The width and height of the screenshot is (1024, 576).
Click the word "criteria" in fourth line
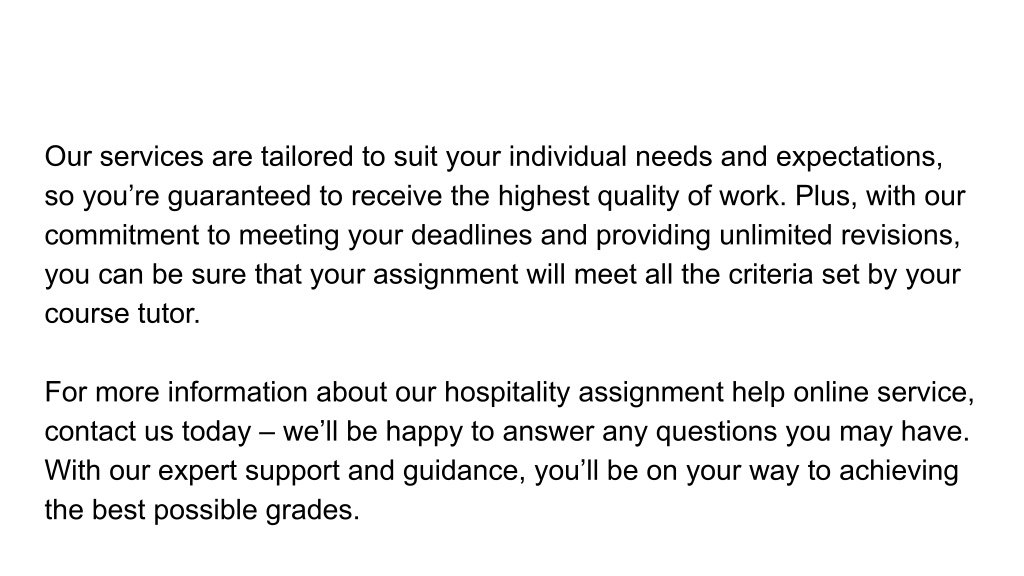771,275
